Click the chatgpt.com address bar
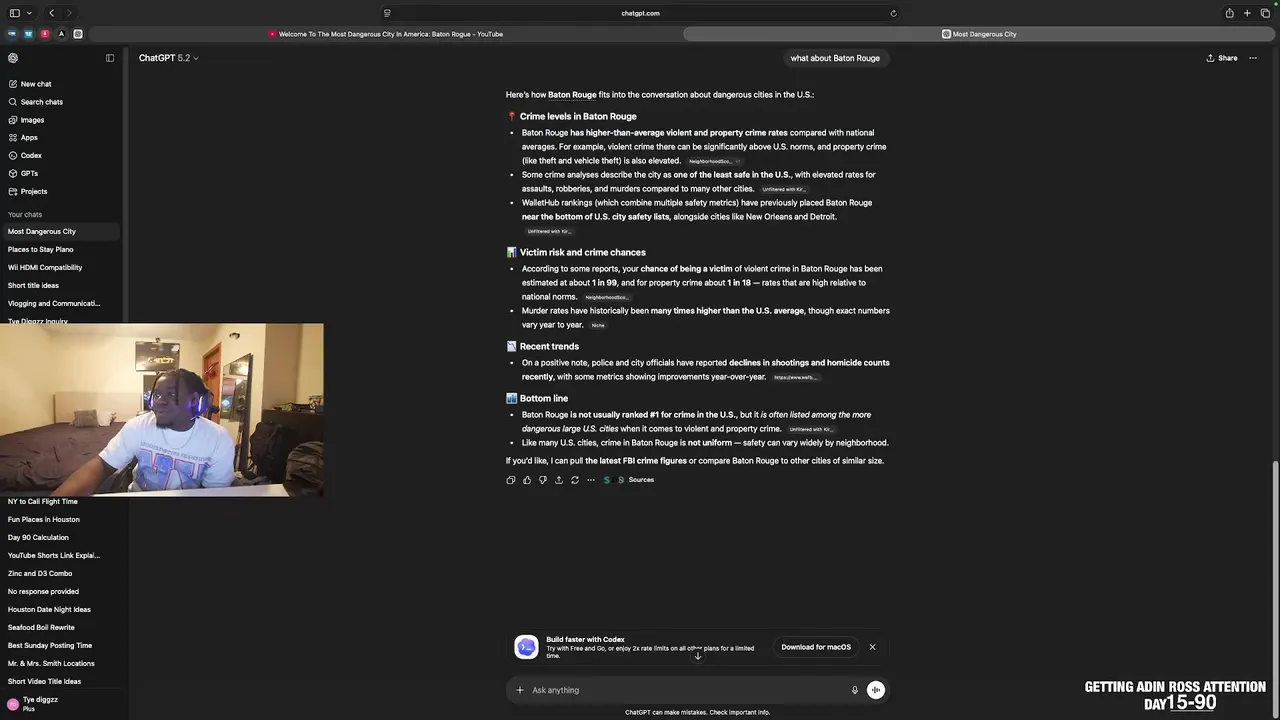 (x=640, y=13)
